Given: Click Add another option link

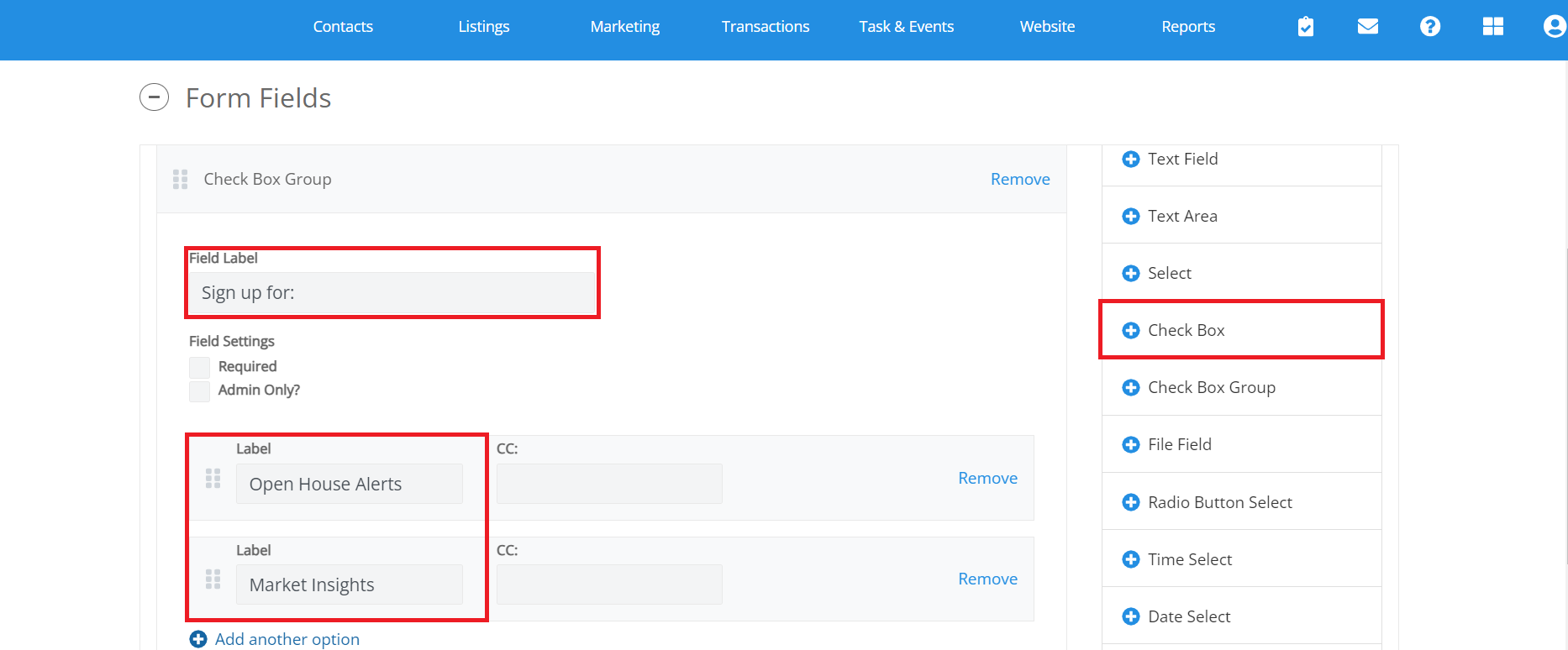Looking at the screenshot, I should coord(286,639).
